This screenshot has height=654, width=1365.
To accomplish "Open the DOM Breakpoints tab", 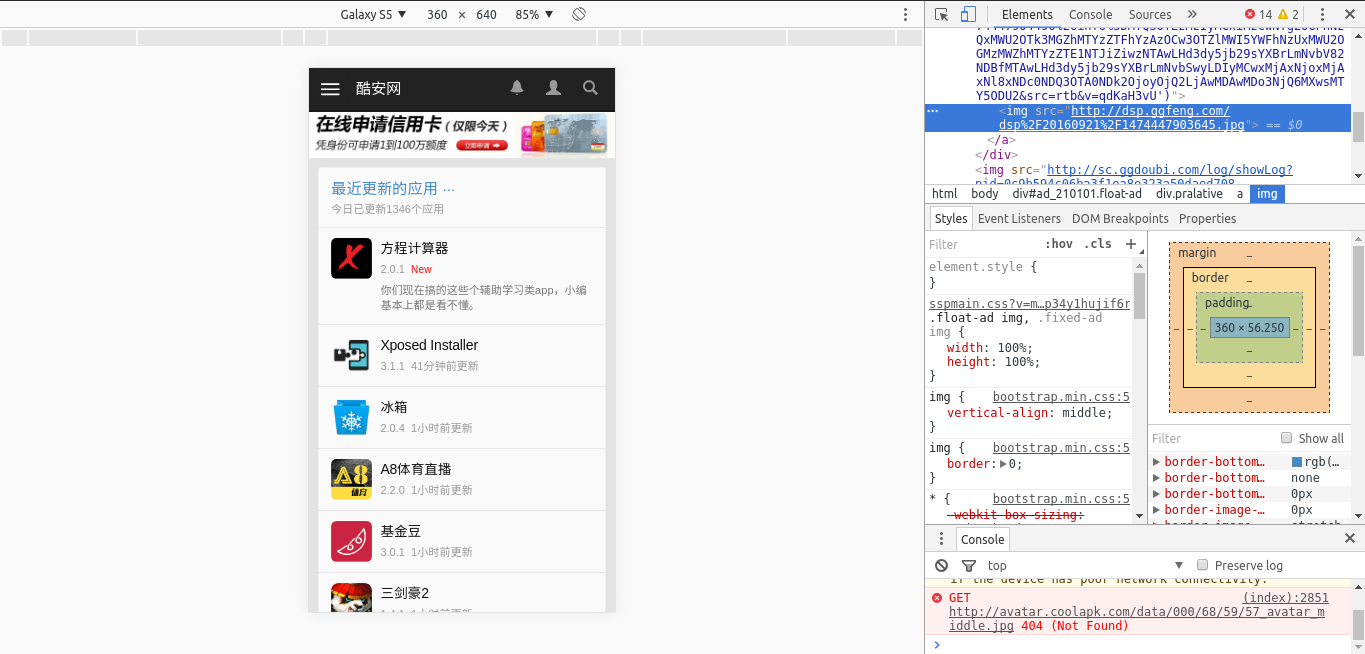I will point(1120,218).
